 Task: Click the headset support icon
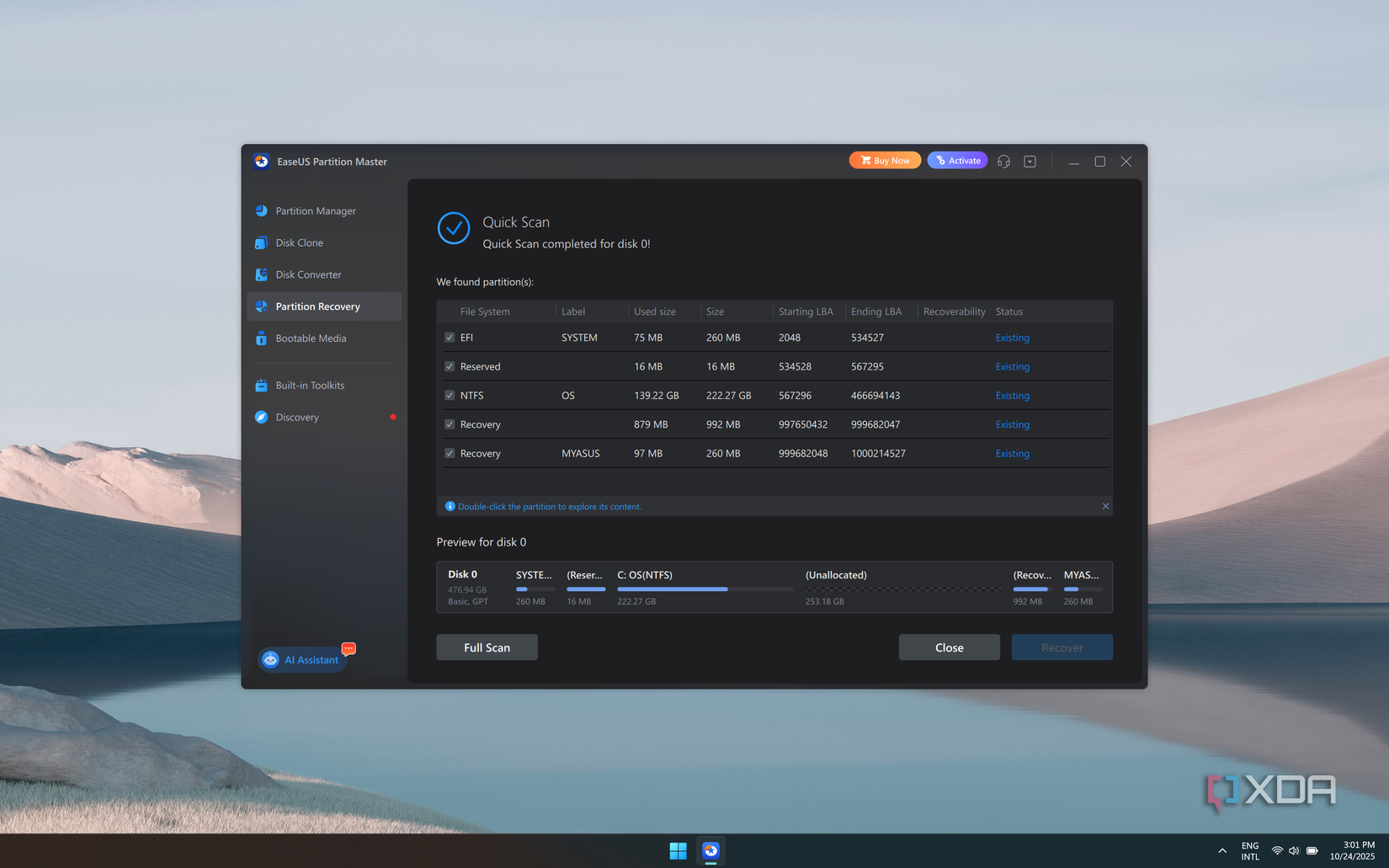click(x=1003, y=161)
